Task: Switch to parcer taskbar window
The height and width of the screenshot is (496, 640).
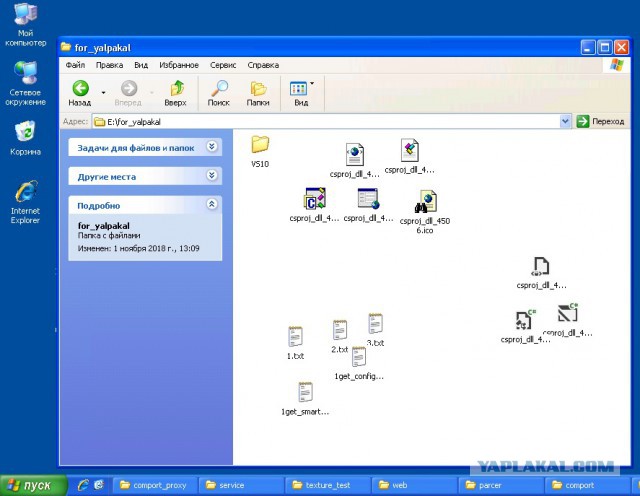Action: 501,485
